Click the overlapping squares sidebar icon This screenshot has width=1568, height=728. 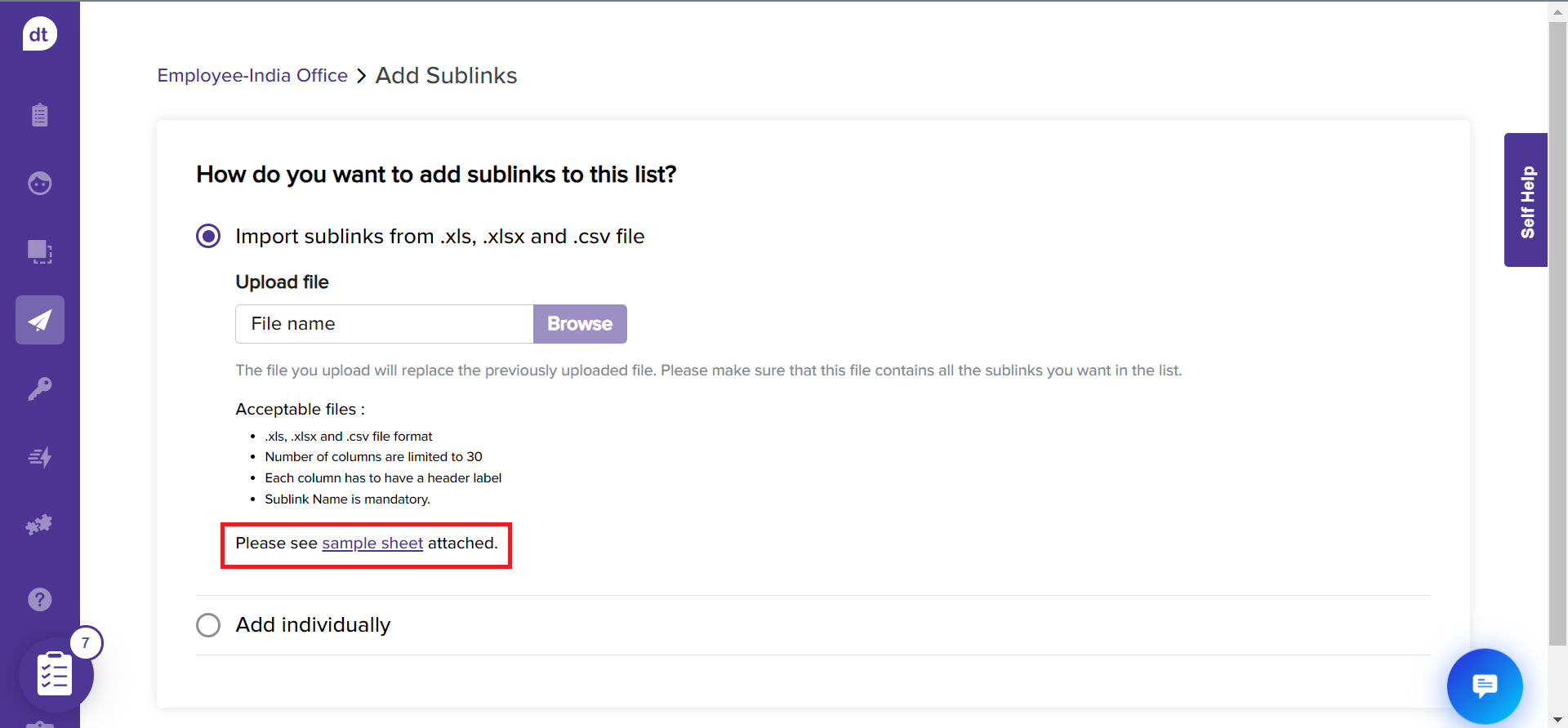point(39,251)
